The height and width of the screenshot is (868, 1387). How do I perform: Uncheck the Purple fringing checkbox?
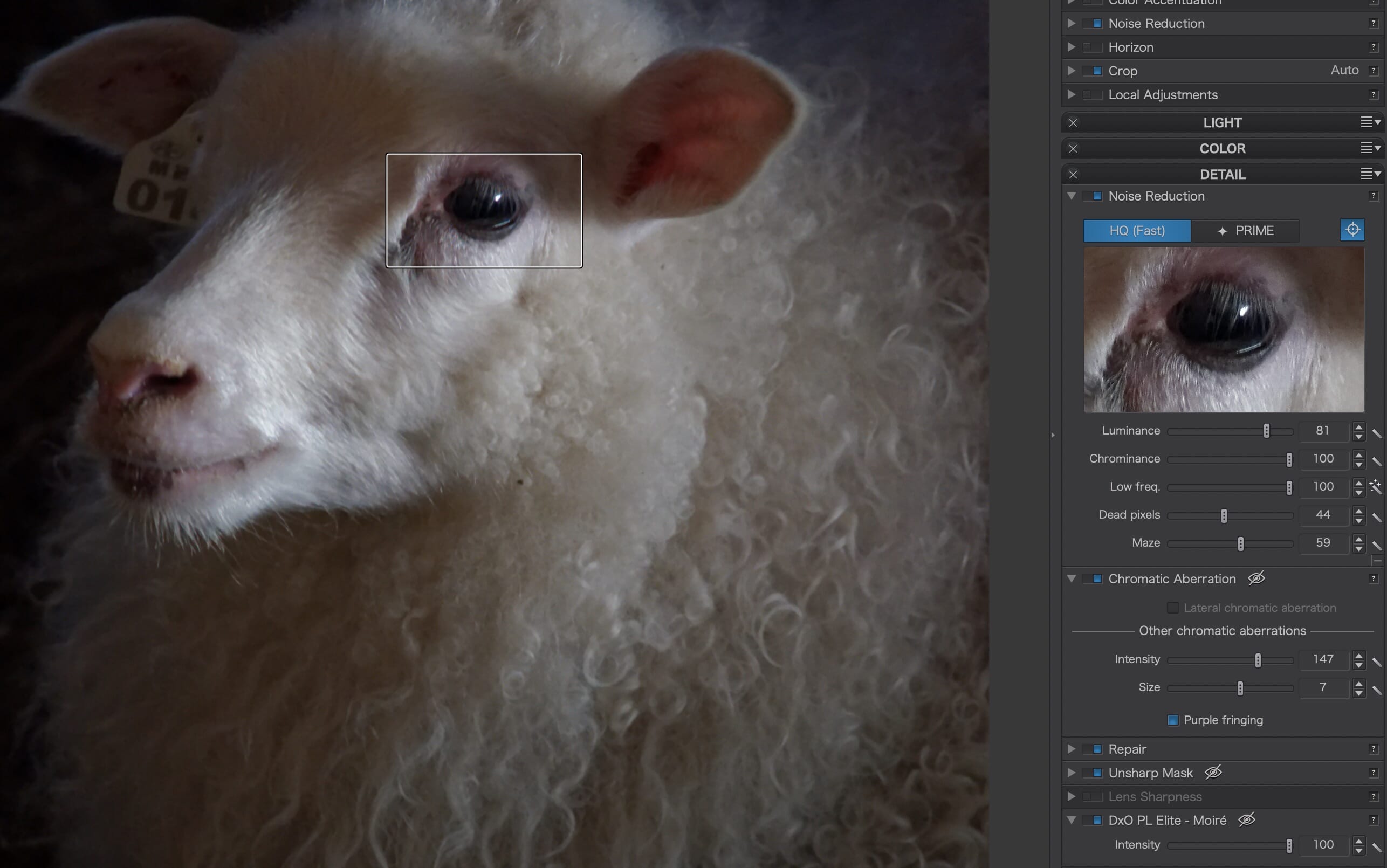pyautogui.click(x=1173, y=720)
